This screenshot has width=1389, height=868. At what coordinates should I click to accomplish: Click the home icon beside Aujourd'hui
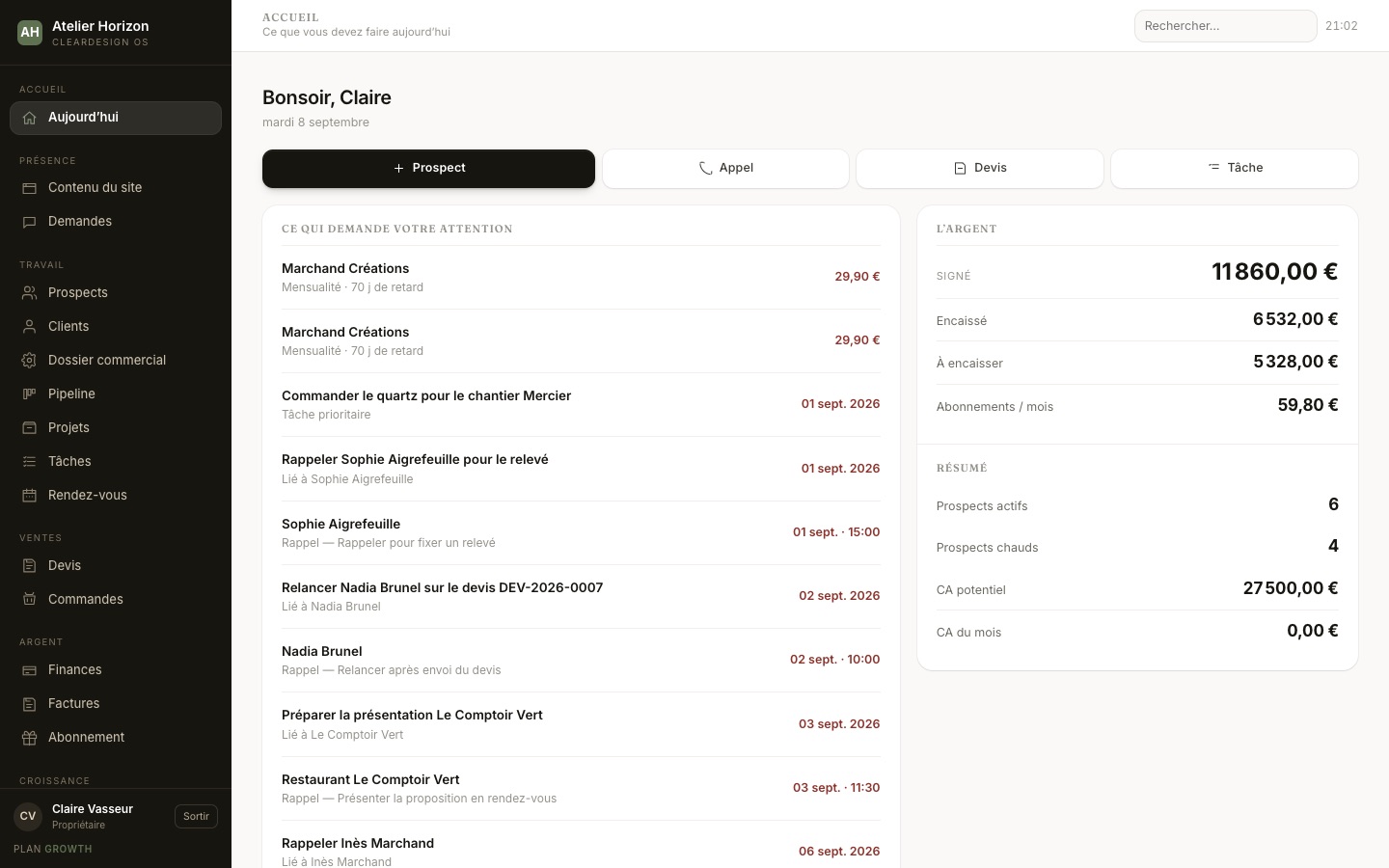pos(29,118)
